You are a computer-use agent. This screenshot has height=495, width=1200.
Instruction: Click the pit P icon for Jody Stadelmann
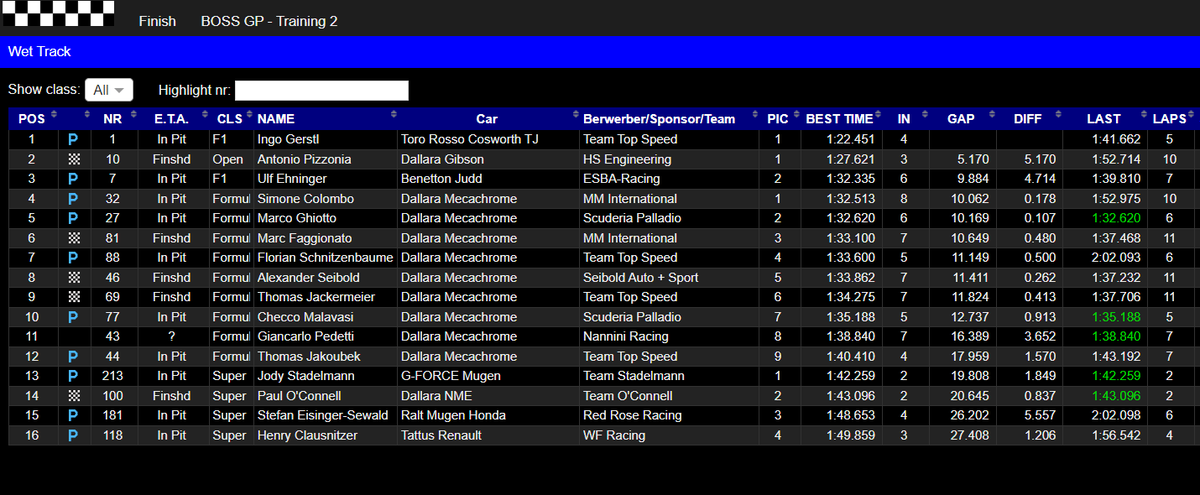(73, 376)
